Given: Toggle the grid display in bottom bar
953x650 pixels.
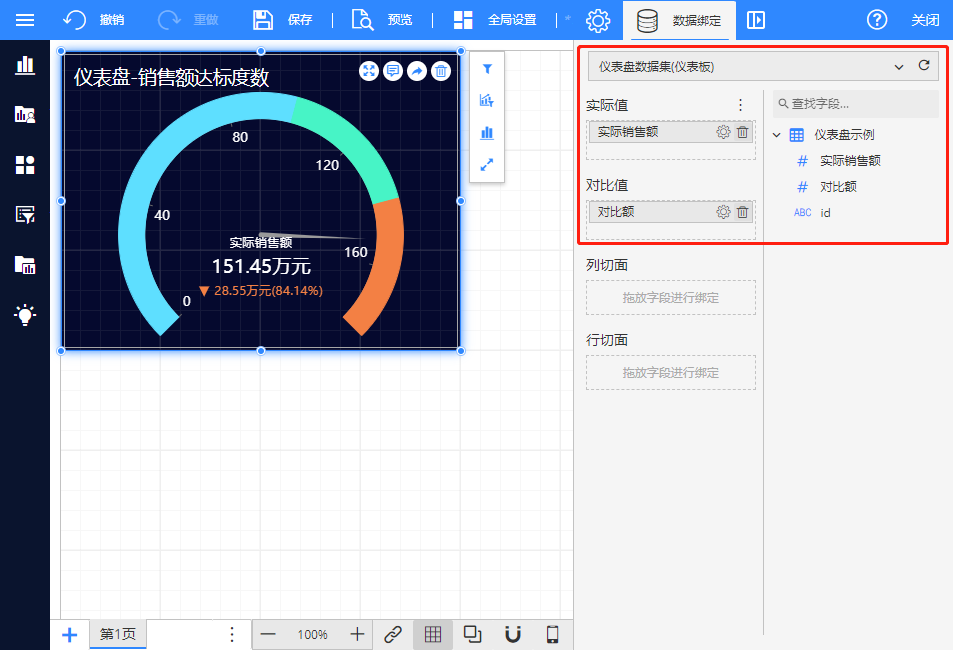Looking at the screenshot, I should (x=432, y=634).
